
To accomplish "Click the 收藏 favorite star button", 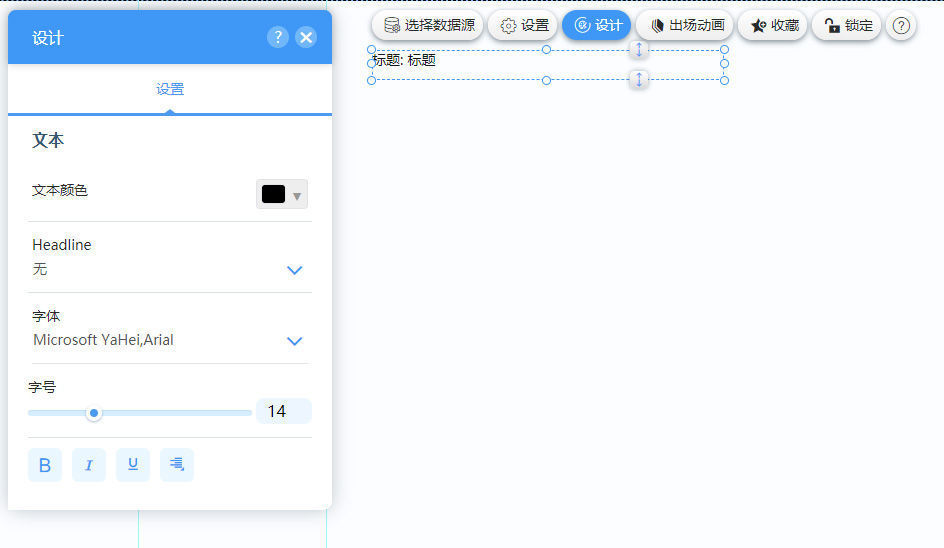I will coord(773,25).
